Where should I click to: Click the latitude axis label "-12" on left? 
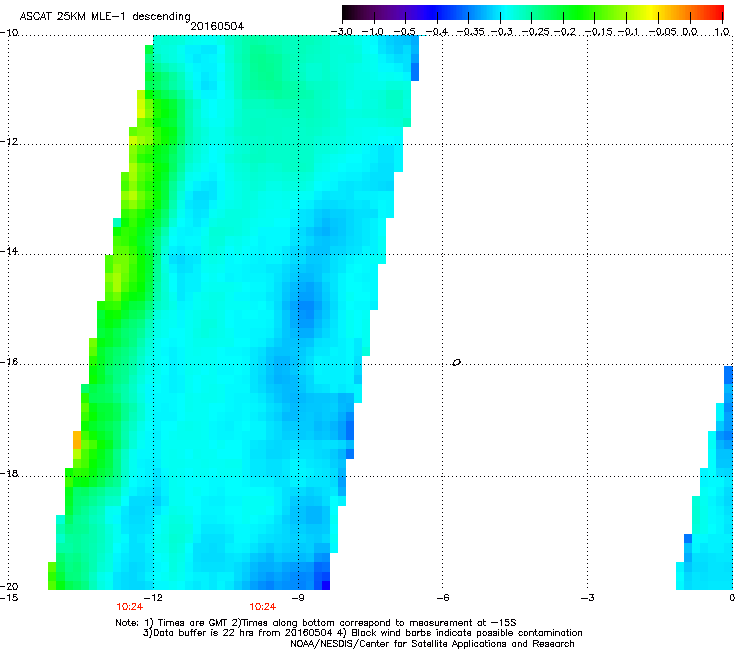pyautogui.click(x=9, y=142)
